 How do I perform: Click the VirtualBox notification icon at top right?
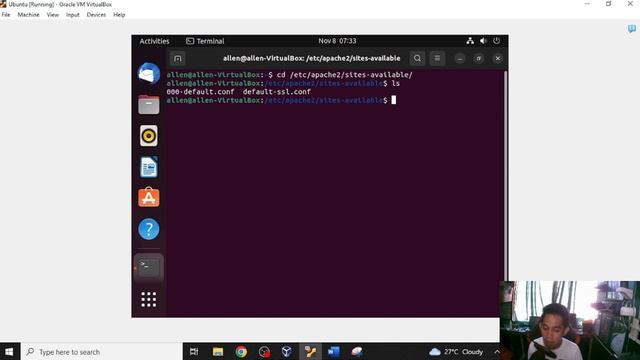[632, 29]
